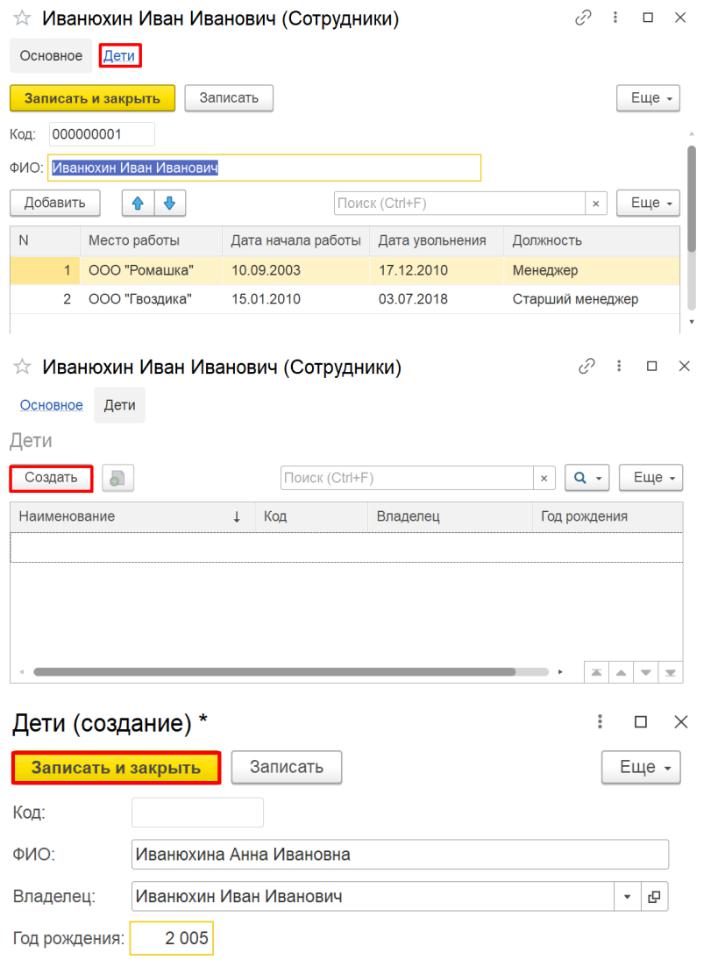Click Владелец column header in Дети list

[x=450, y=516]
